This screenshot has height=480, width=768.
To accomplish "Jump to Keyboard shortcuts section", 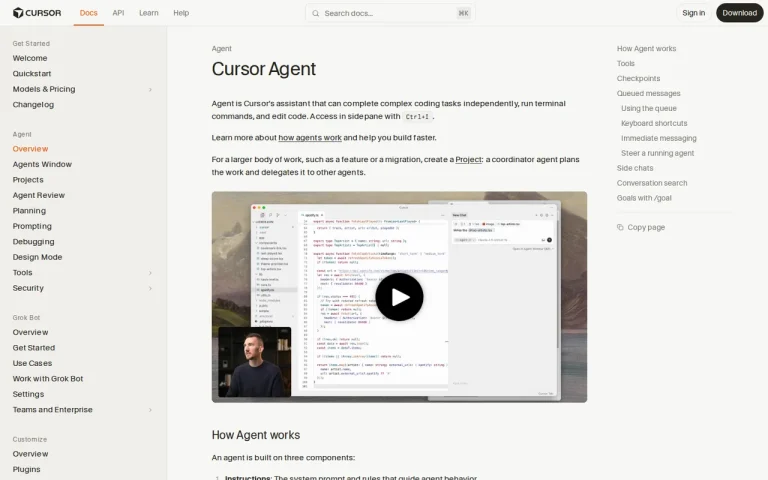I will (x=654, y=123).
